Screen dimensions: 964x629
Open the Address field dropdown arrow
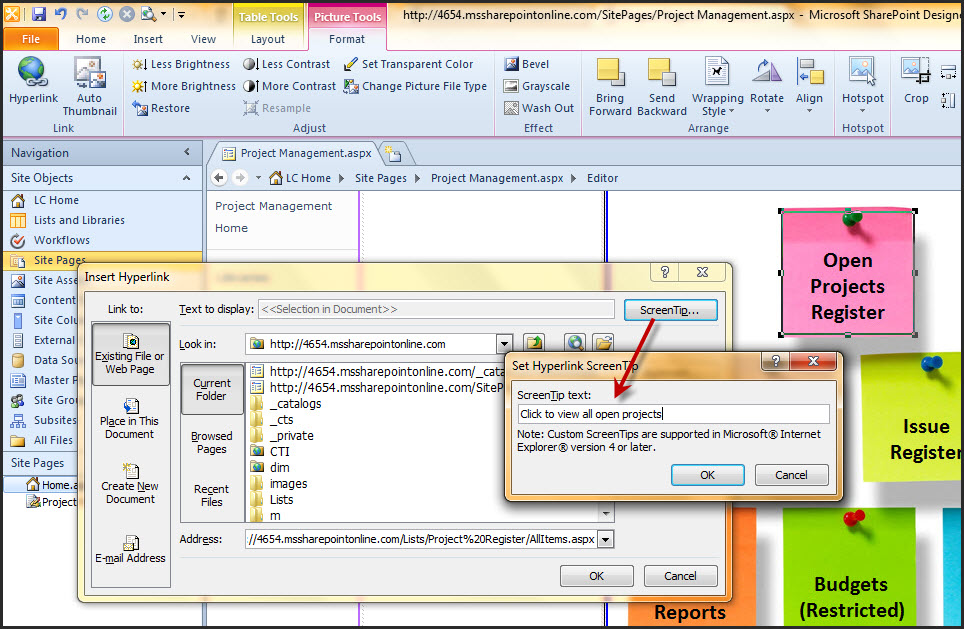click(604, 539)
